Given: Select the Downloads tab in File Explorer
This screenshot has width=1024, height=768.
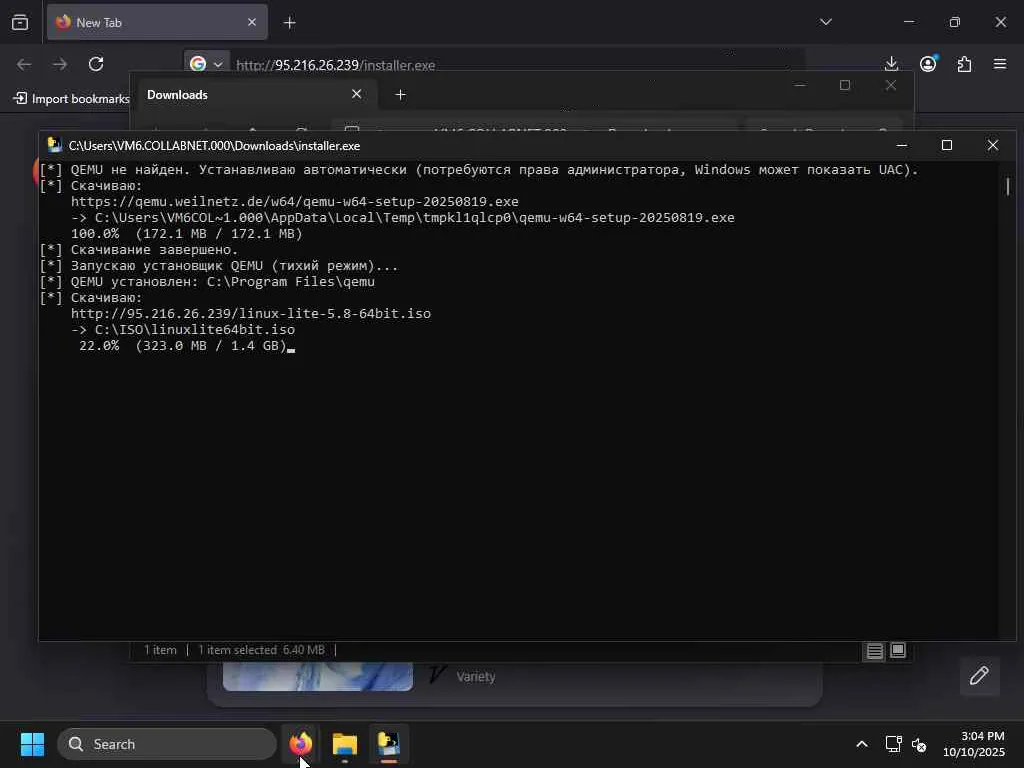Looking at the screenshot, I should tap(255, 95).
